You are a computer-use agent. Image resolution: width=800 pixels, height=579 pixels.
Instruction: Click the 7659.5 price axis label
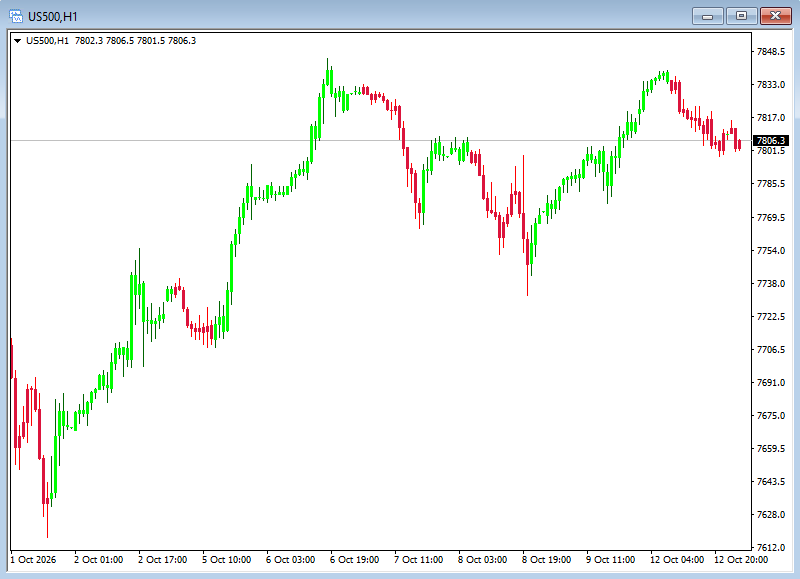(771, 449)
